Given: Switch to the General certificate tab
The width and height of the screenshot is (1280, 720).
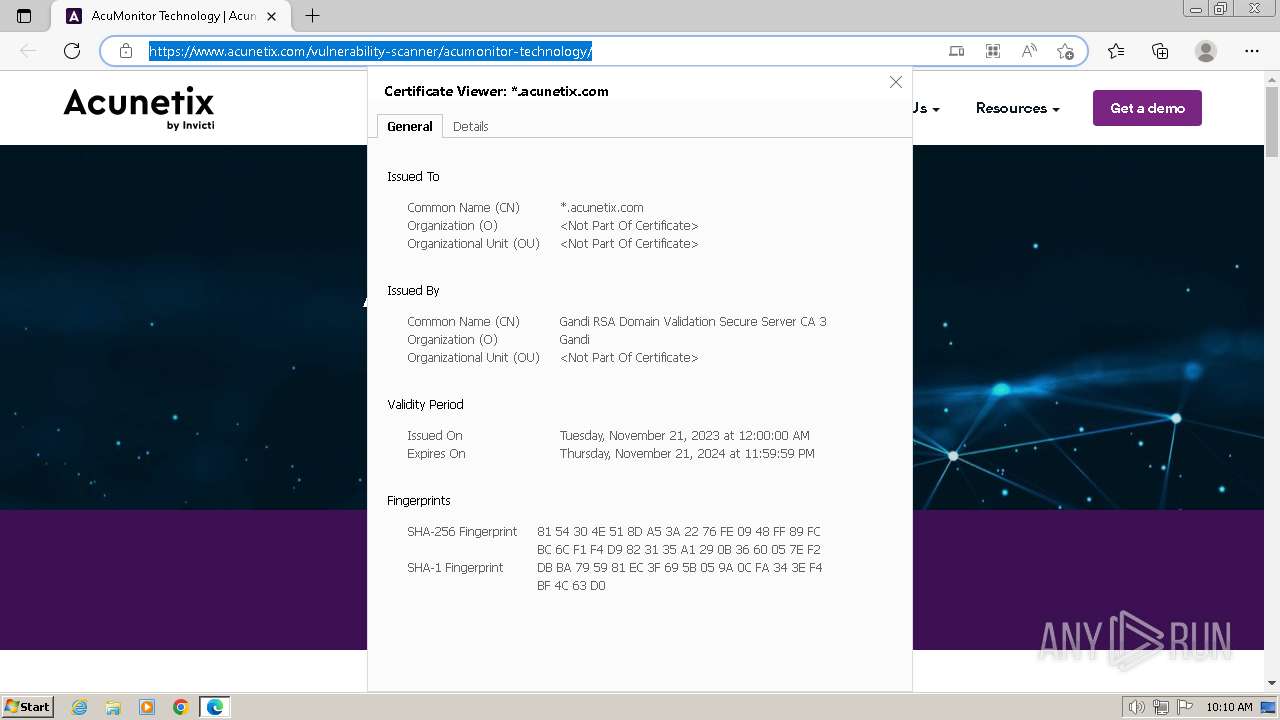Looking at the screenshot, I should [410, 126].
